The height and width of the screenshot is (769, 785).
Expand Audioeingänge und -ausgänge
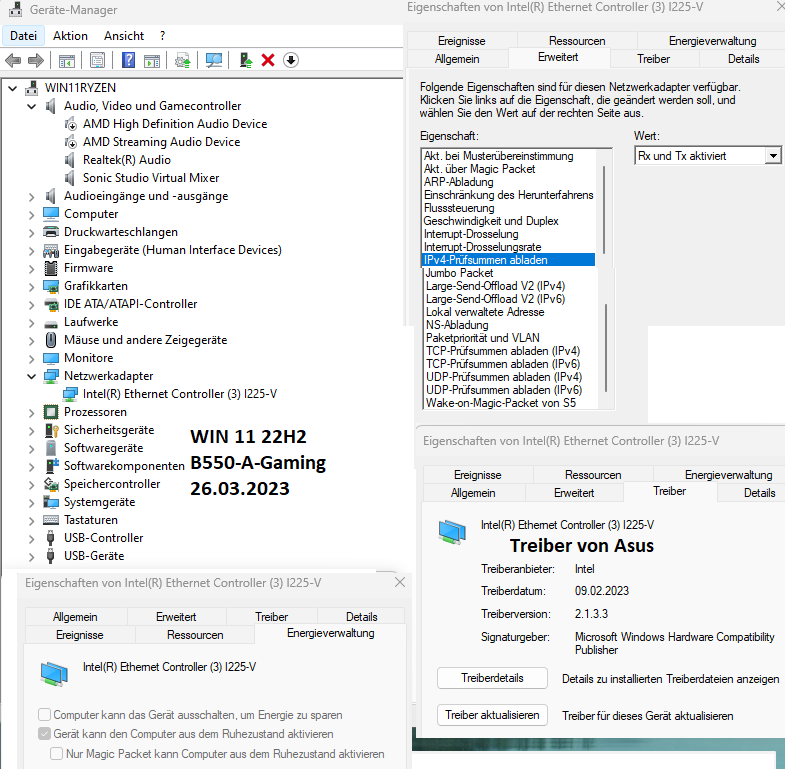pyautogui.click(x=32, y=197)
